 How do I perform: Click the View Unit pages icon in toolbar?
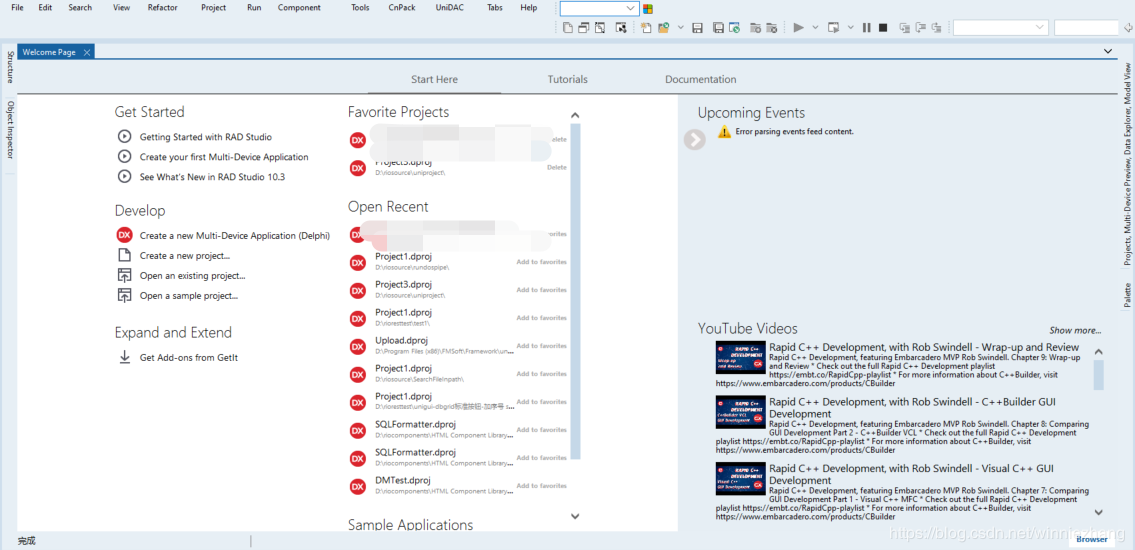(x=568, y=28)
